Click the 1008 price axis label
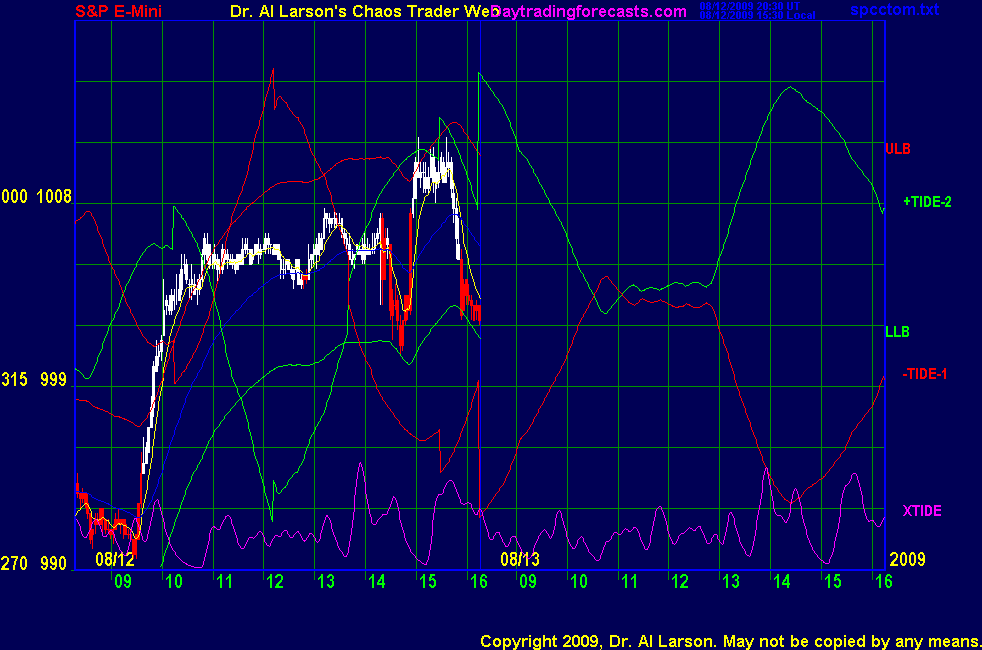982x650 pixels. tap(54, 197)
